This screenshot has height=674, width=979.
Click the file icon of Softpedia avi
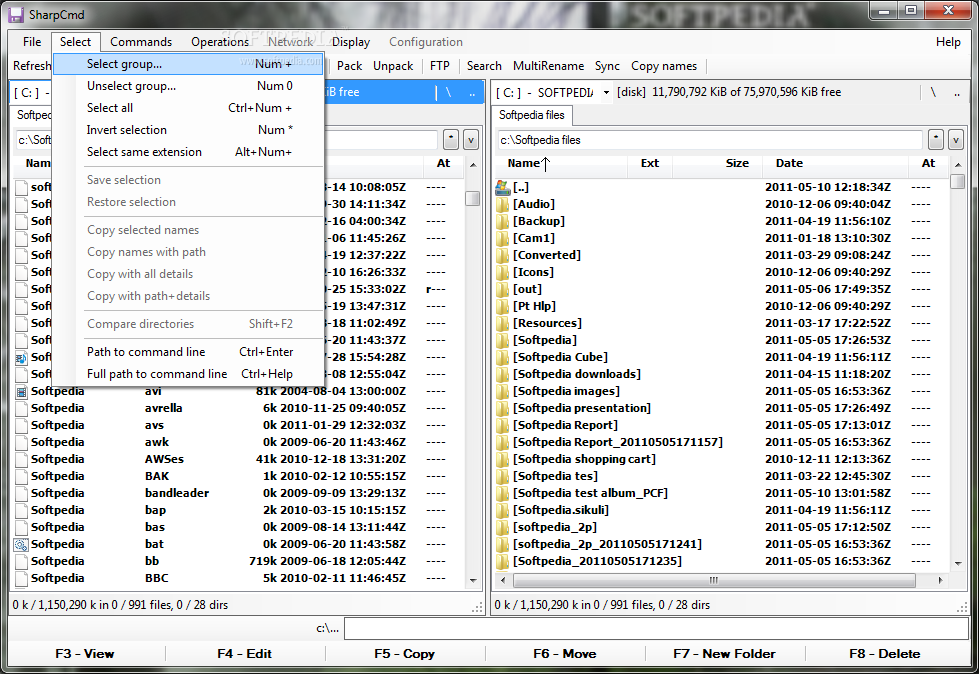pyautogui.click(x=21, y=391)
